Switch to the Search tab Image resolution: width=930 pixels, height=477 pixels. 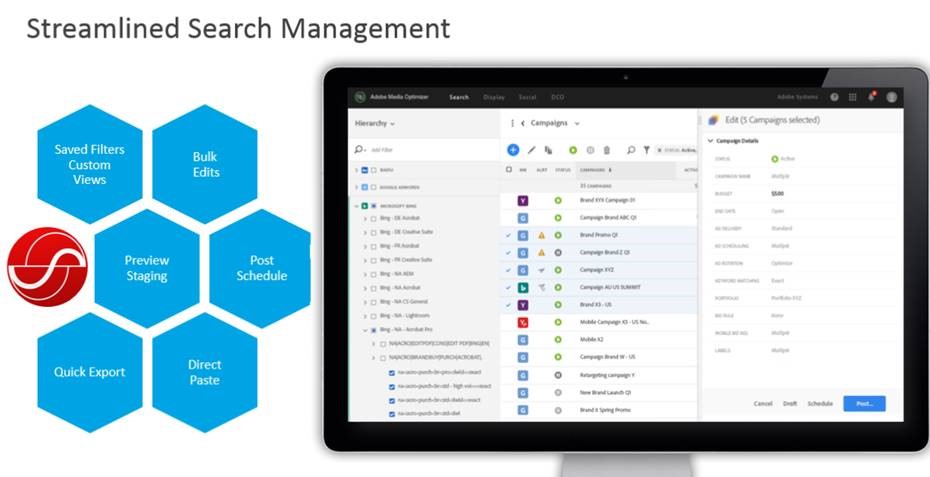click(459, 97)
